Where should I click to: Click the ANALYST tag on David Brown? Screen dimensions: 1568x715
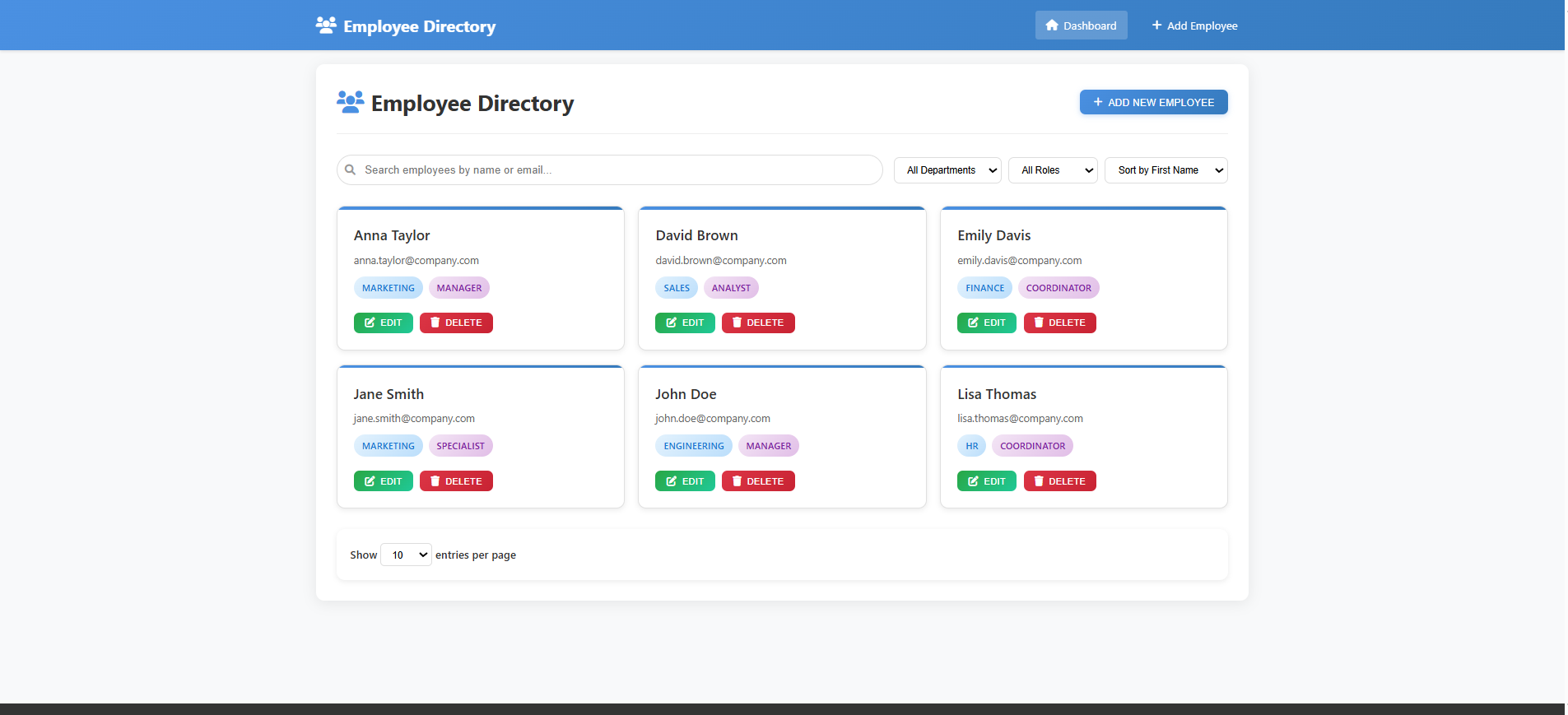tap(731, 288)
